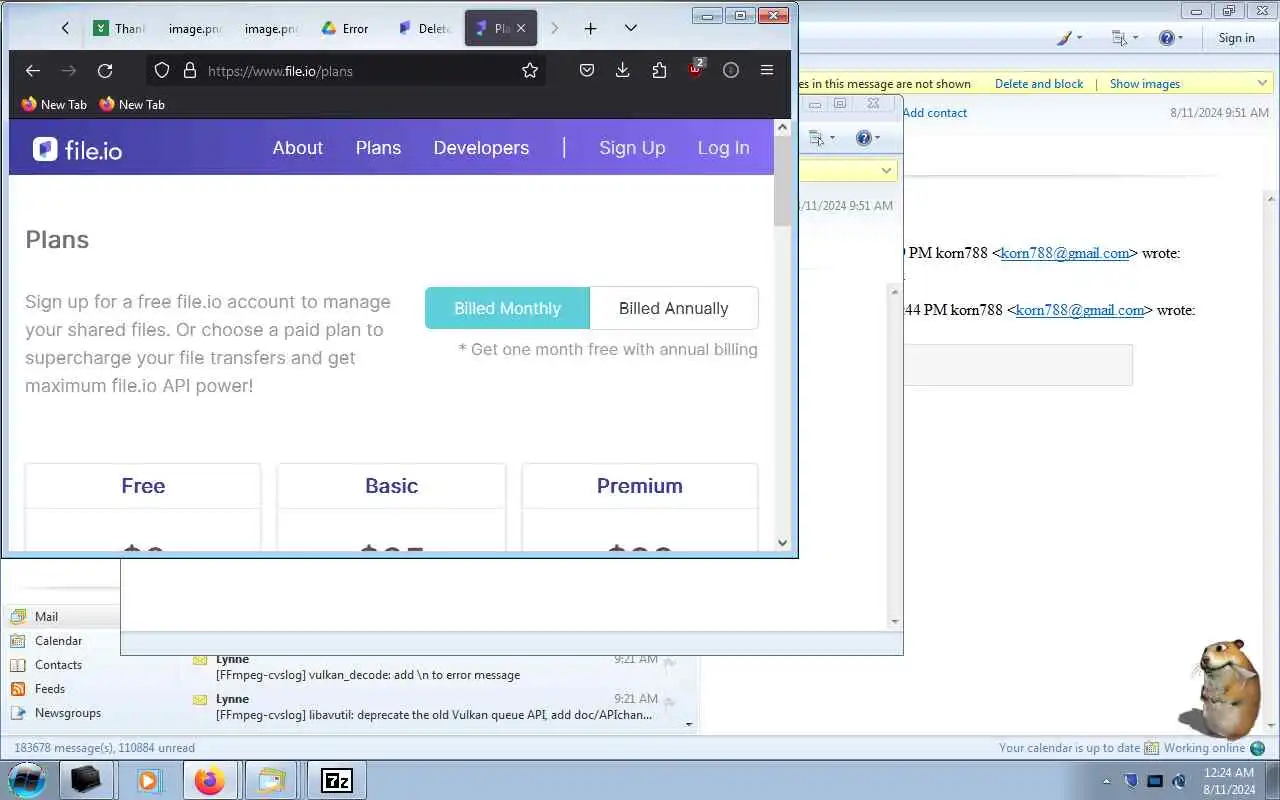Open tracking protection shield icon
This screenshot has height=800, width=1280.
click(x=164, y=70)
